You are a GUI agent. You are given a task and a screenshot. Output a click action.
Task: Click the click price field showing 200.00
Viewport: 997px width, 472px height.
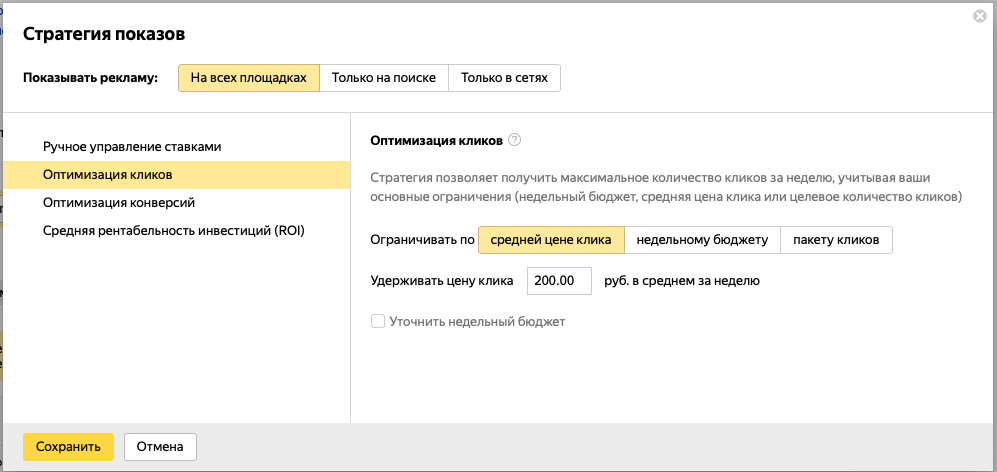558,281
